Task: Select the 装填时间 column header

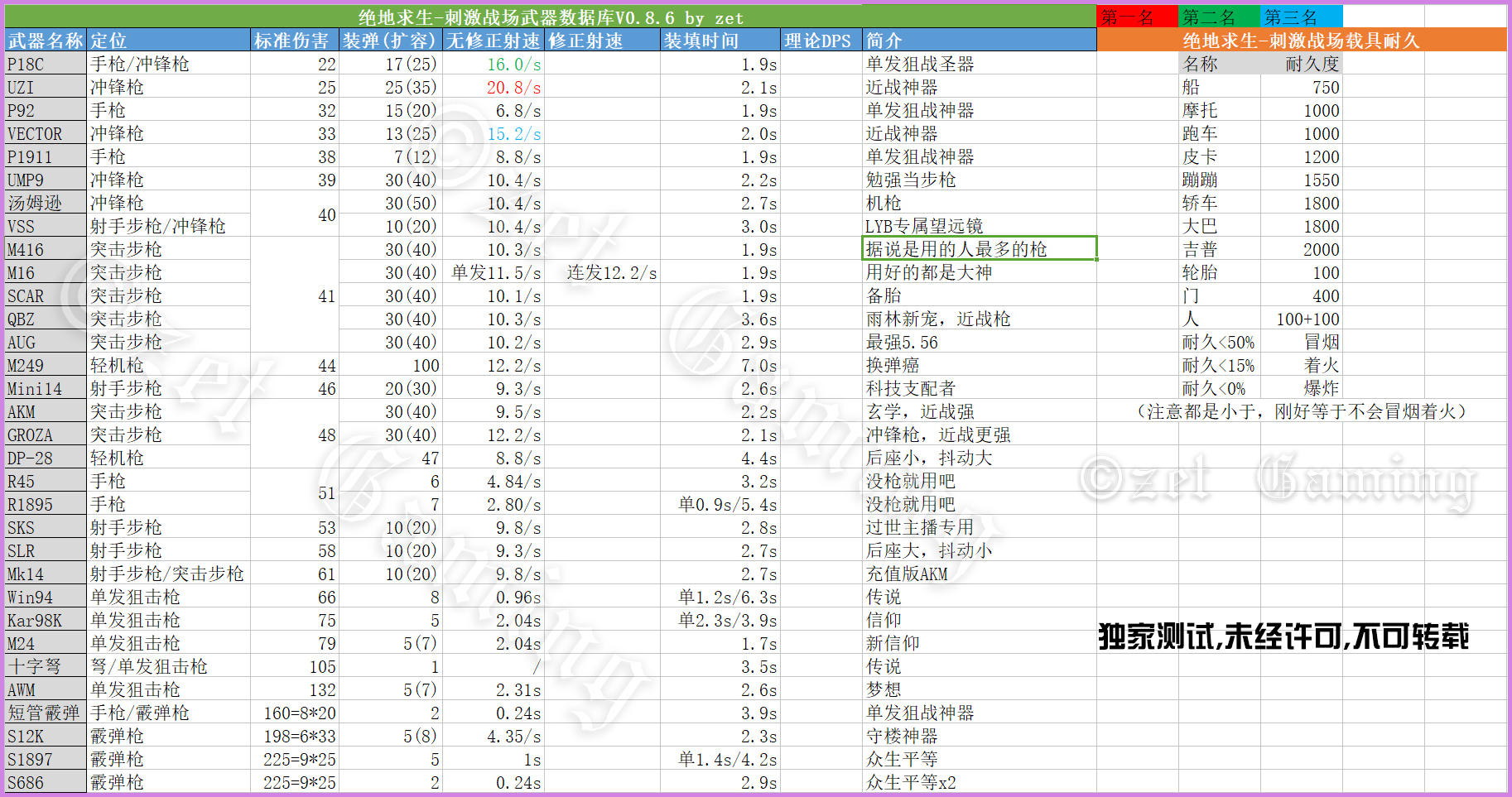Action: (x=720, y=40)
